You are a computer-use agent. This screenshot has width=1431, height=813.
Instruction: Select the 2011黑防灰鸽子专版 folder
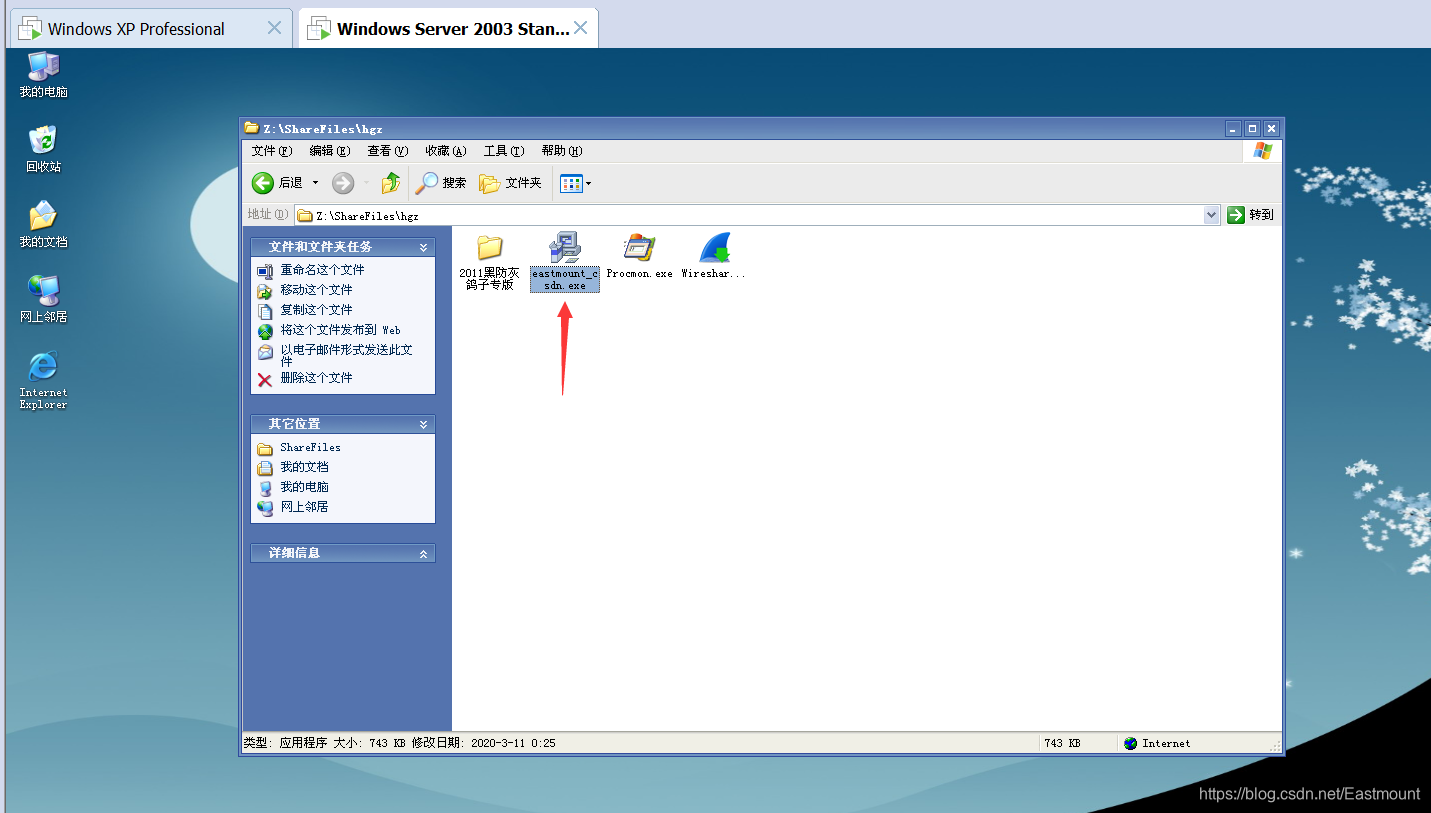pyautogui.click(x=489, y=262)
